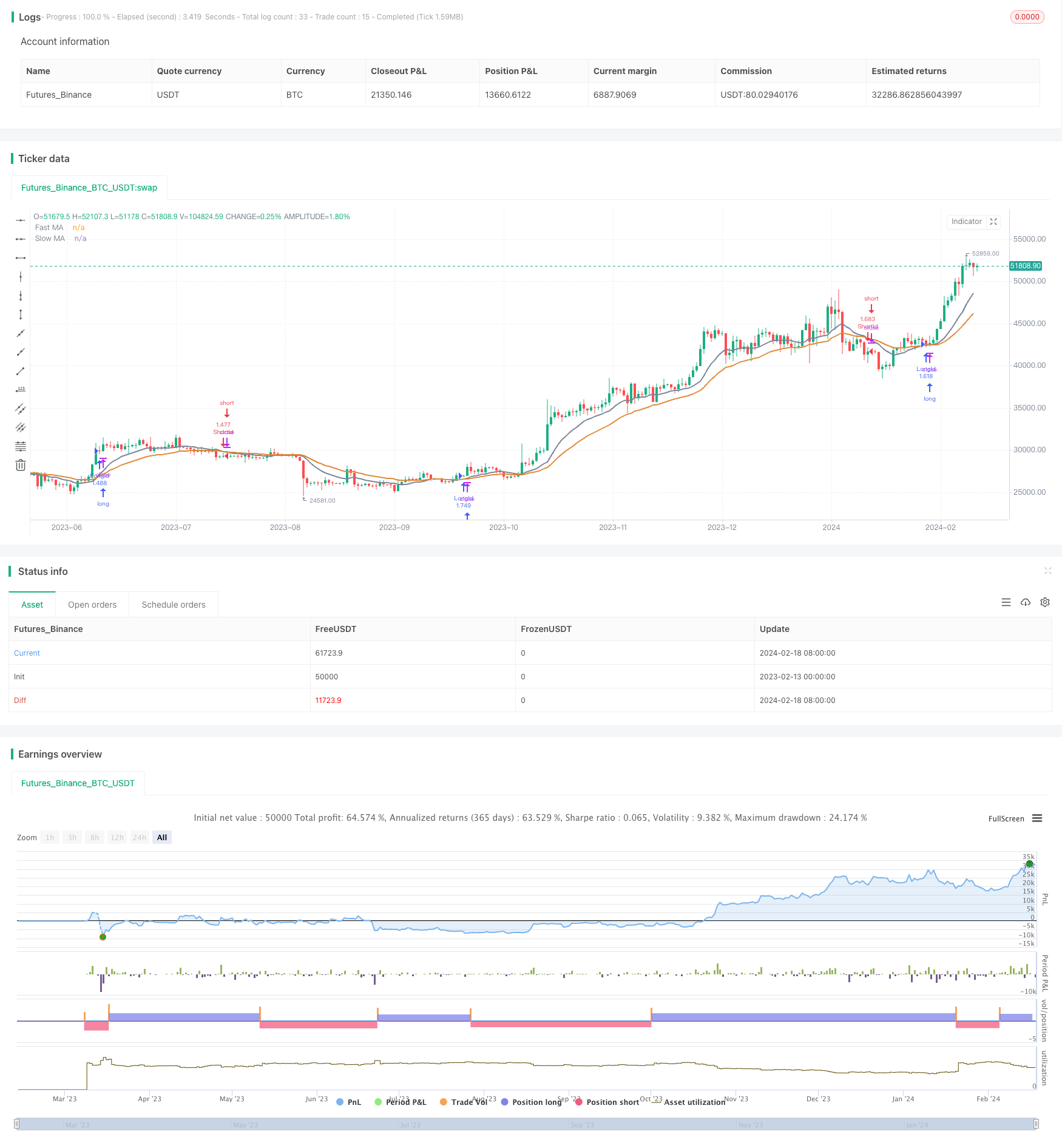Select the diagonal segment drawing tool
The width and height of the screenshot is (1062, 1148).
(21, 371)
